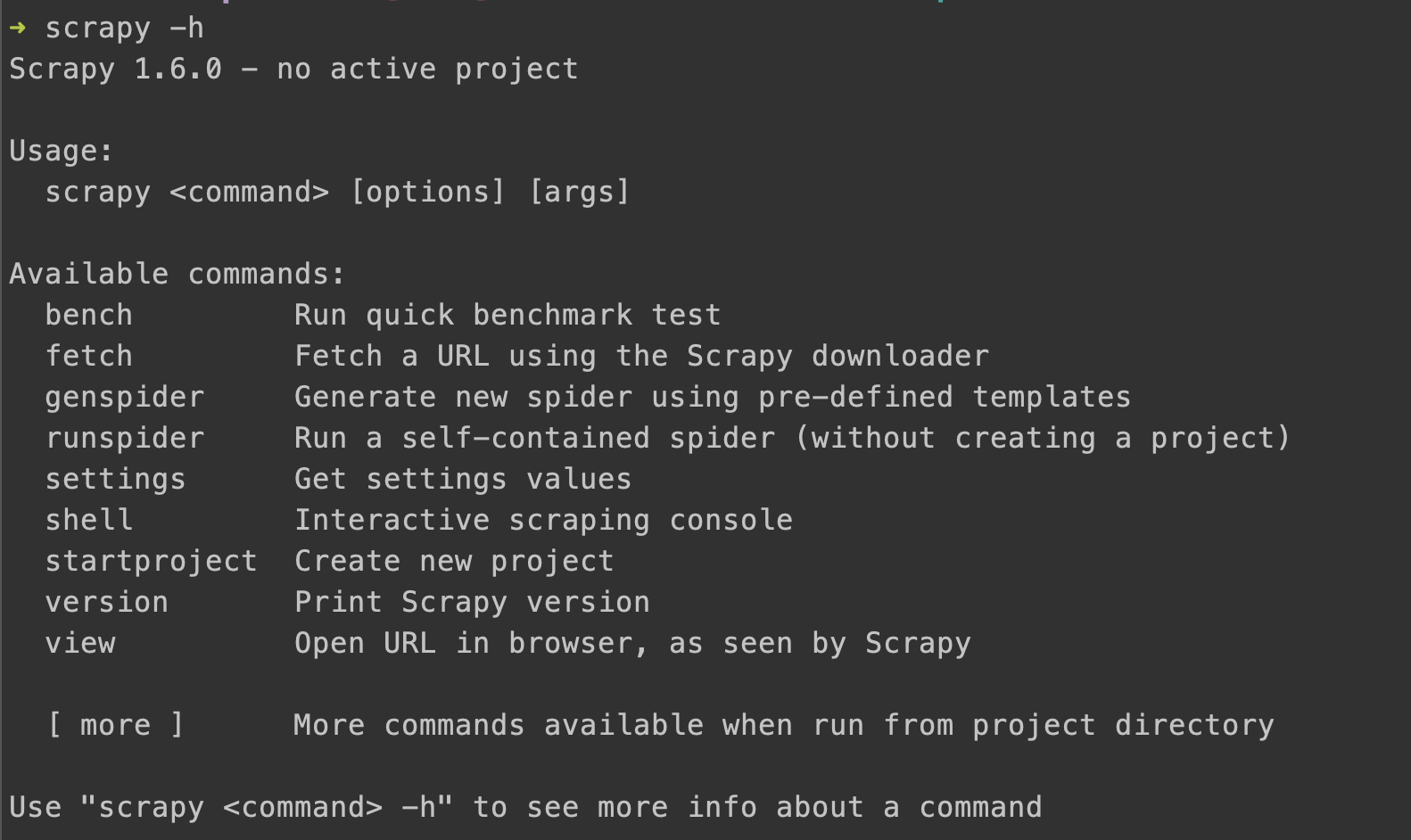
Task: Click the 'genspider' command name
Action: coord(125,398)
